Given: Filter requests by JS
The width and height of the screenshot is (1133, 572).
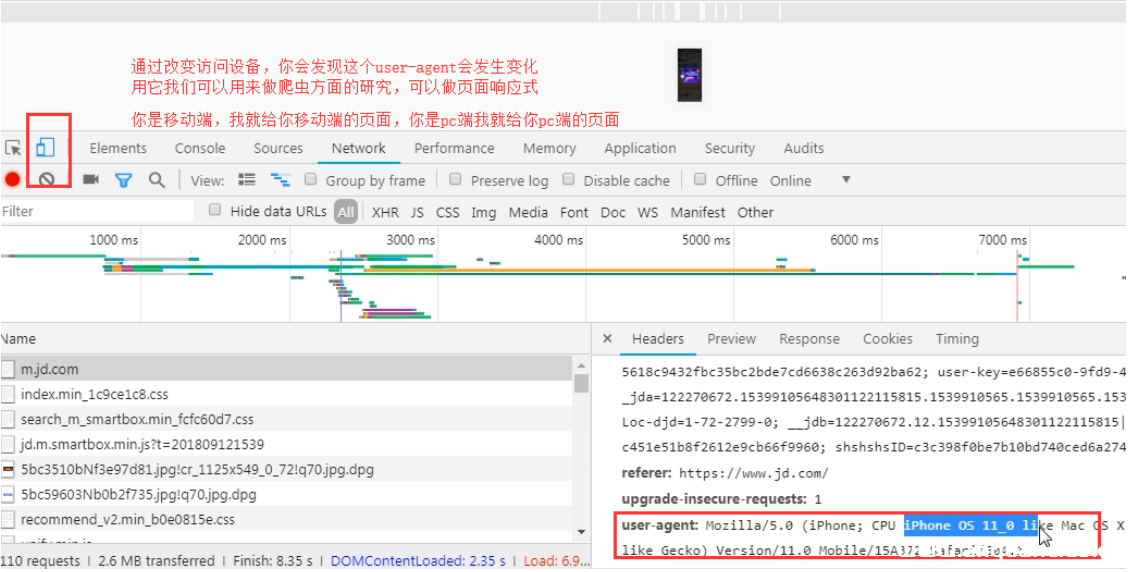Looking at the screenshot, I should (x=417, y=212).
